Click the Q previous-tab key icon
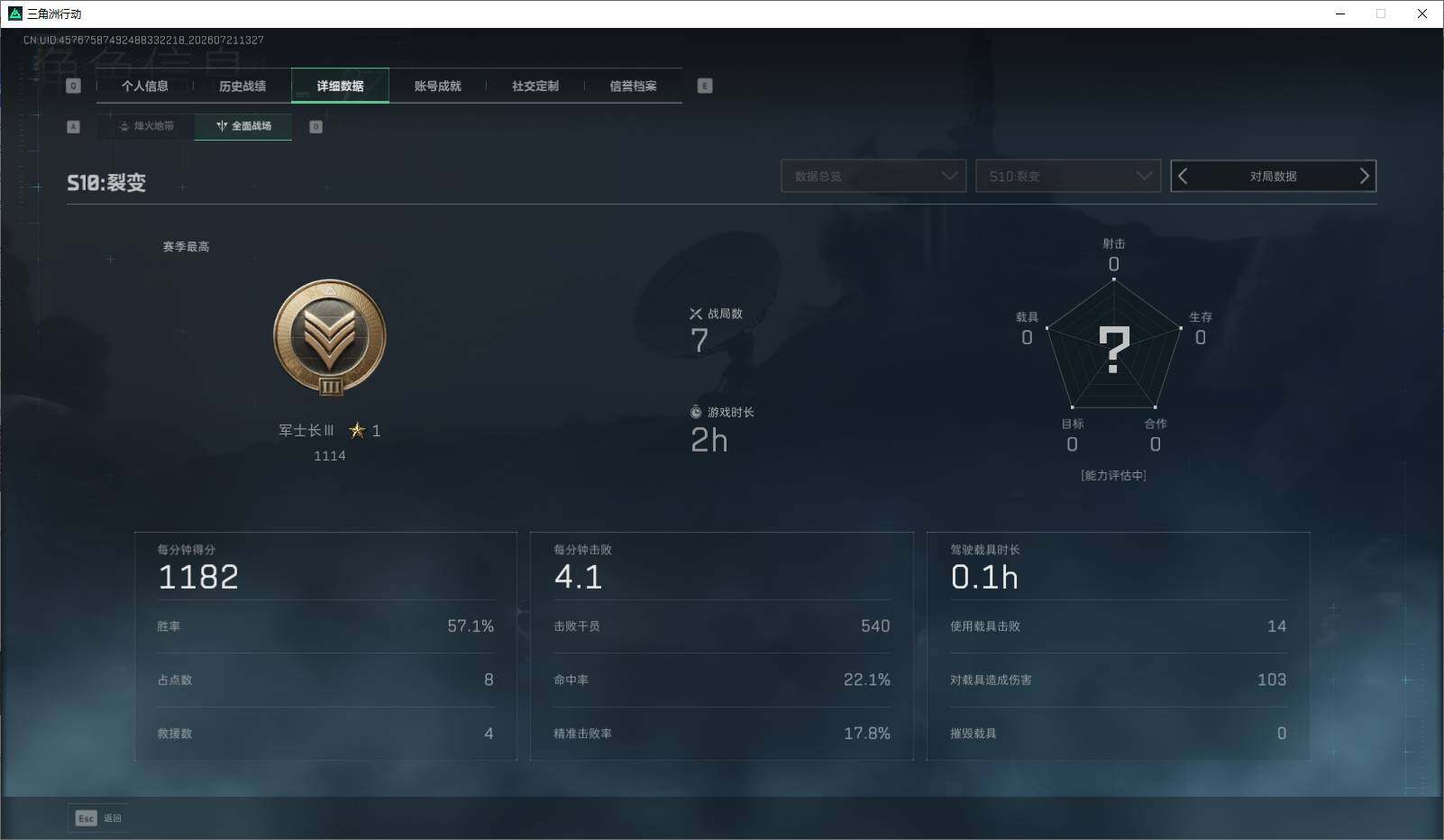This screenshot has width=1444, height=840. [x=74, y=86]
